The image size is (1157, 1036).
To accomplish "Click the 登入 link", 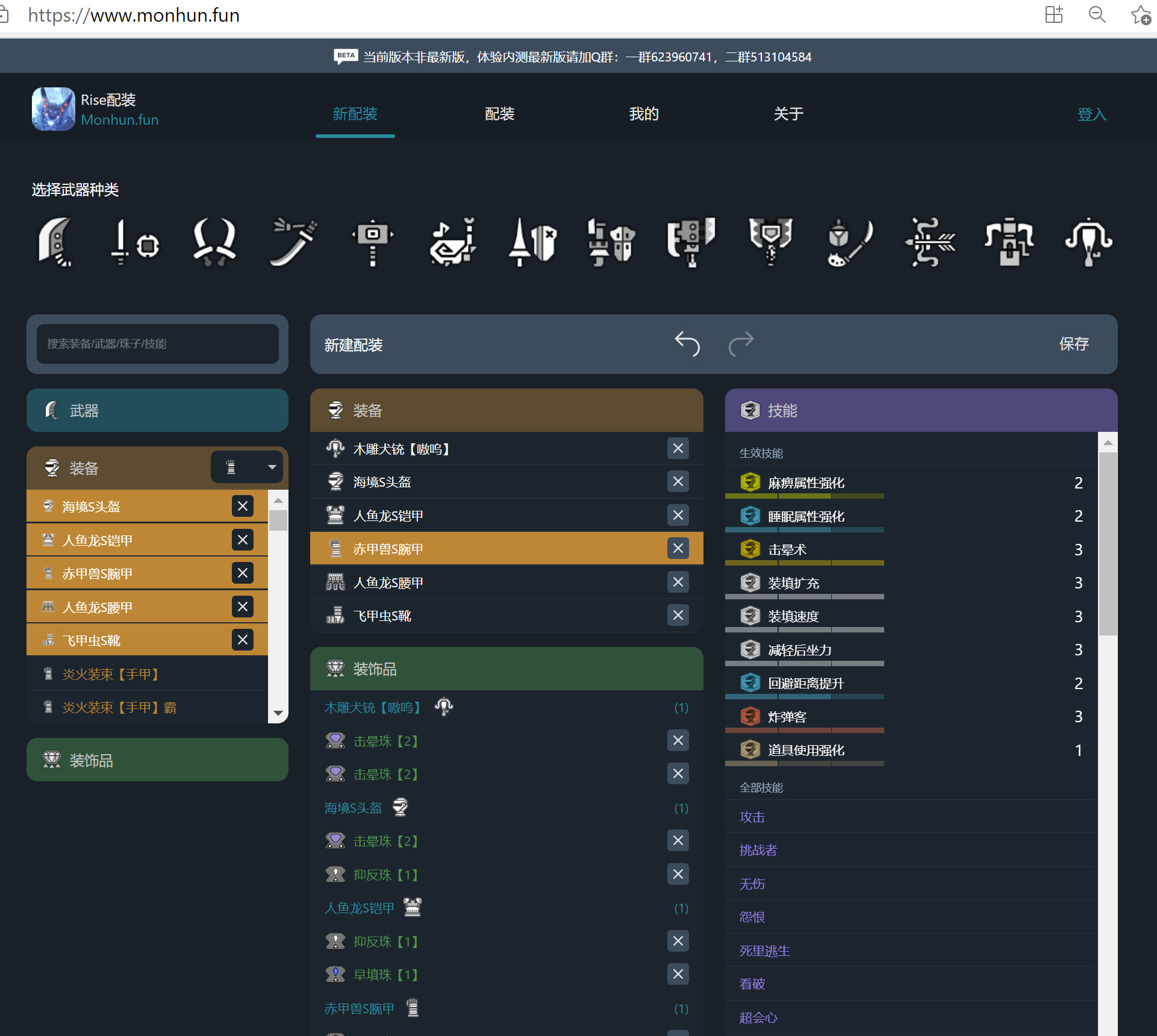I will (x=1091, y=114).
